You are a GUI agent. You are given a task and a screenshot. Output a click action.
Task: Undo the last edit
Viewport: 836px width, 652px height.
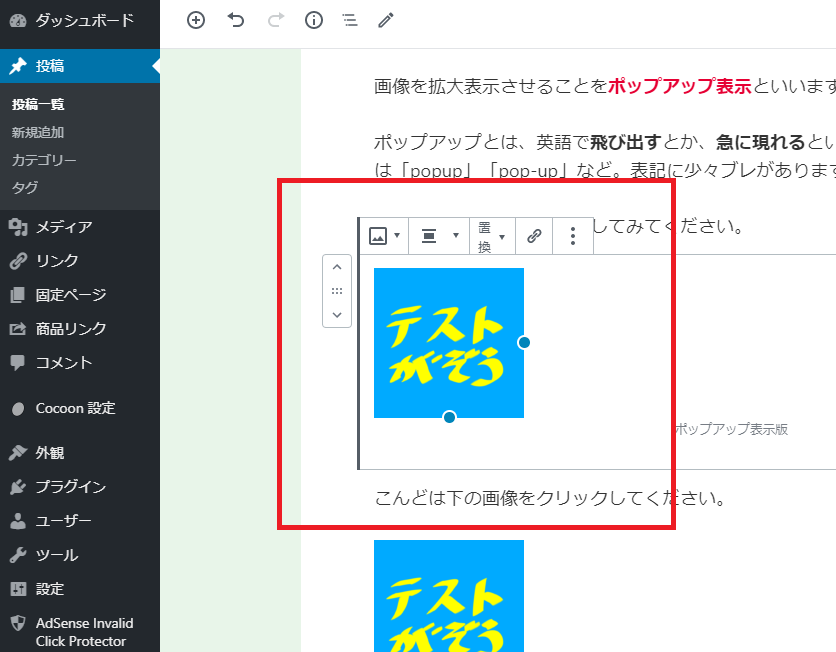(236, 20)
